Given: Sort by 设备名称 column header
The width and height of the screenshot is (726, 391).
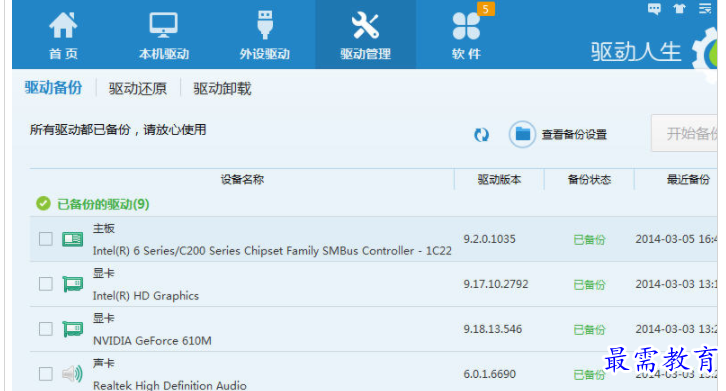Looking at the screenshot, I should point(242,179).
